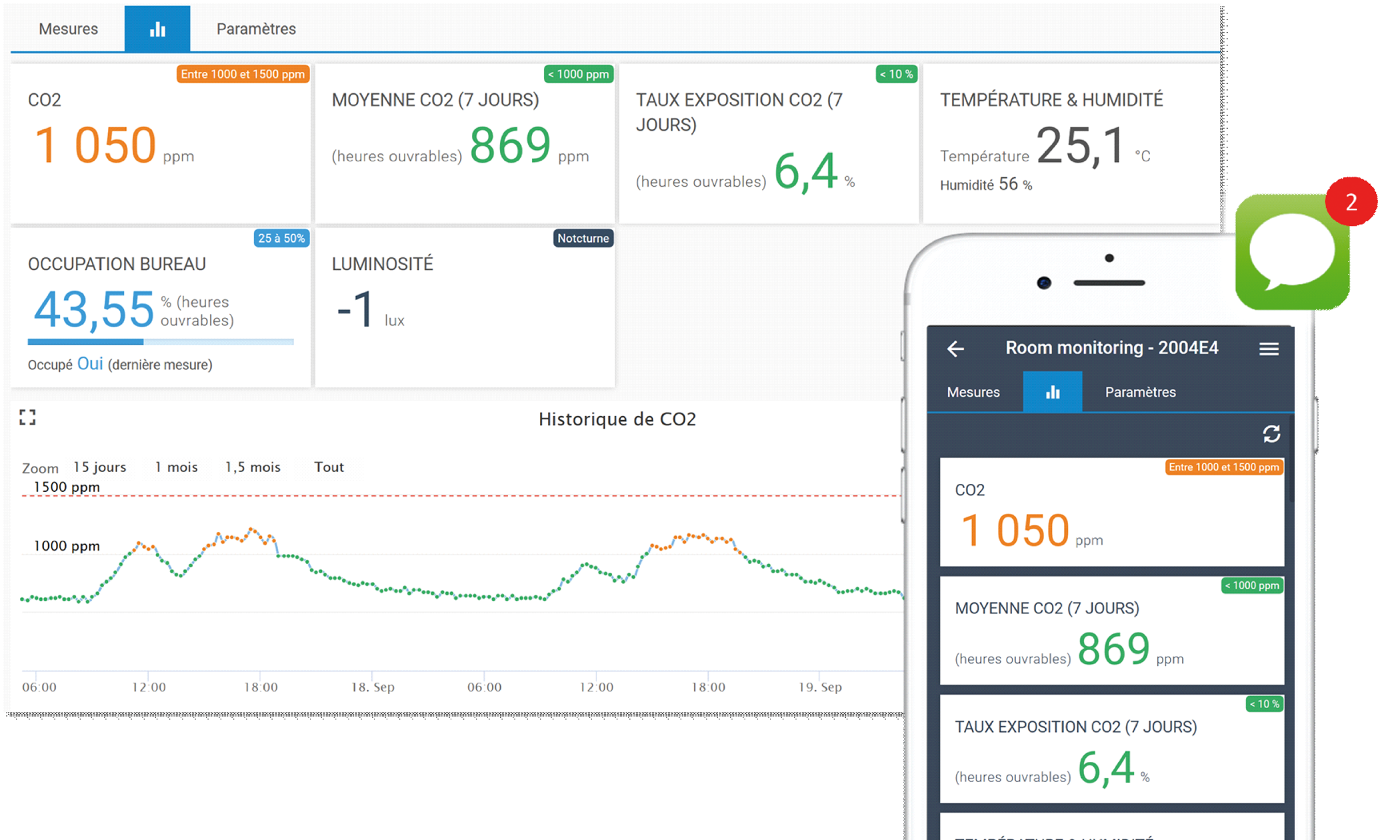
Task: Click the 'Oui' occupied status
Action: 90,363
